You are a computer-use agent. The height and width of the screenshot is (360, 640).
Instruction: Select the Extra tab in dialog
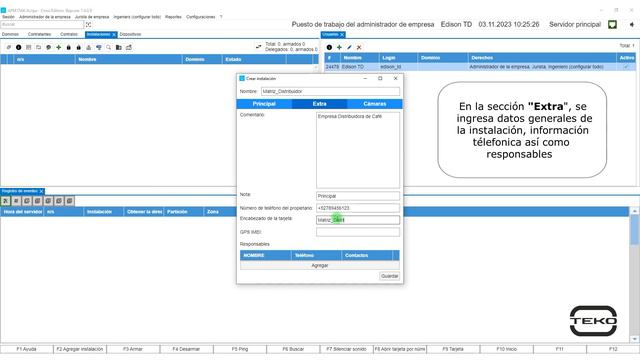click(320, 104)
